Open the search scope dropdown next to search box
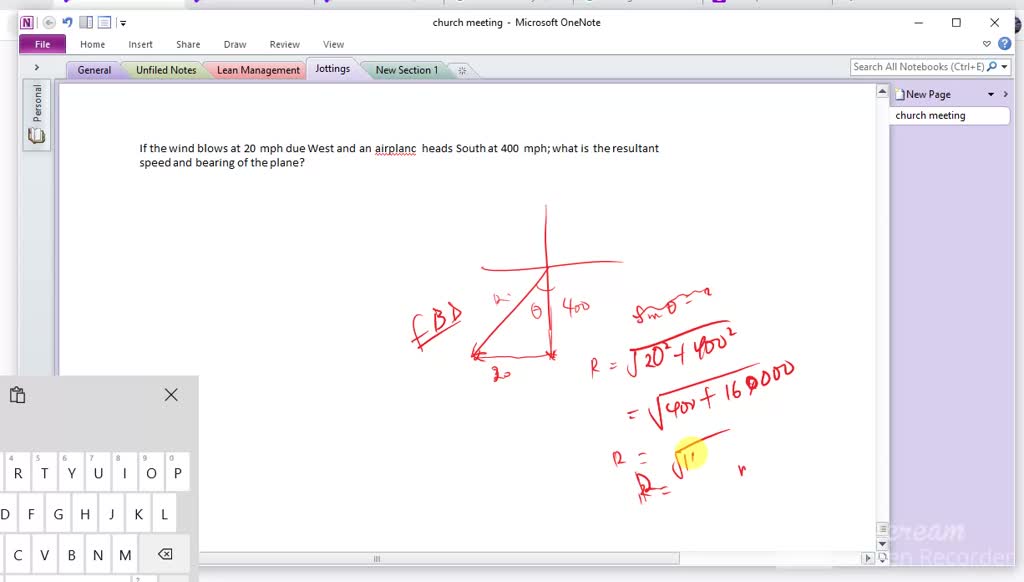This screenshot has height=582, width=1024. coord(1005,67)
